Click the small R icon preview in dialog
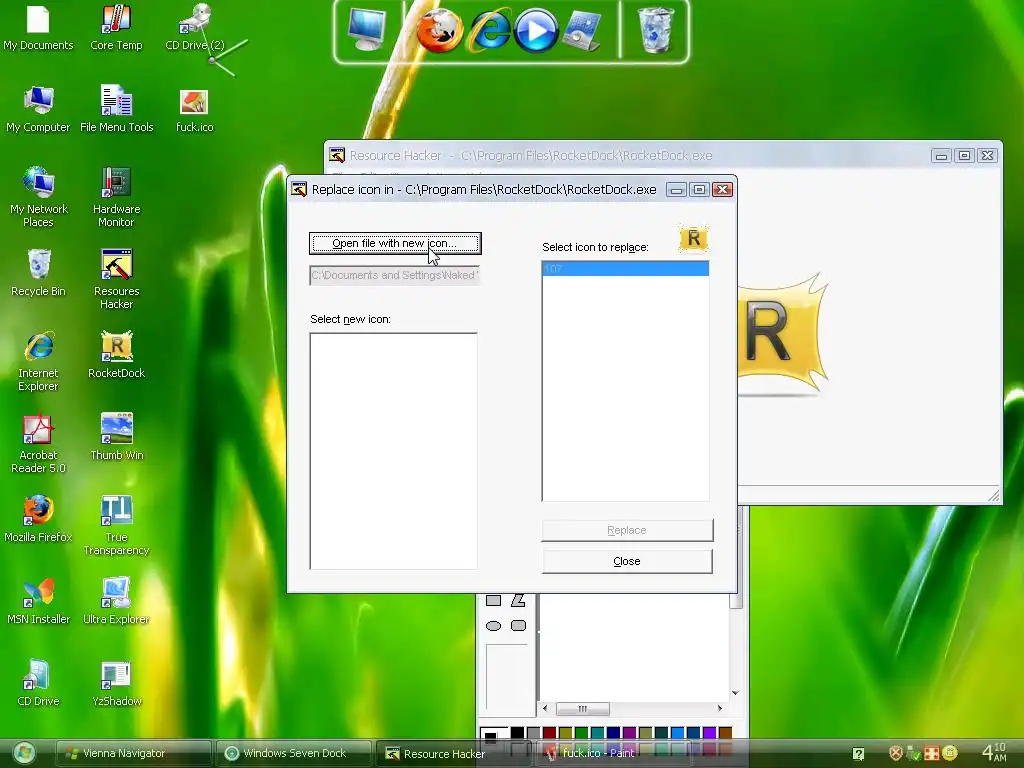The image size is (1024, 768). (694, 238)
